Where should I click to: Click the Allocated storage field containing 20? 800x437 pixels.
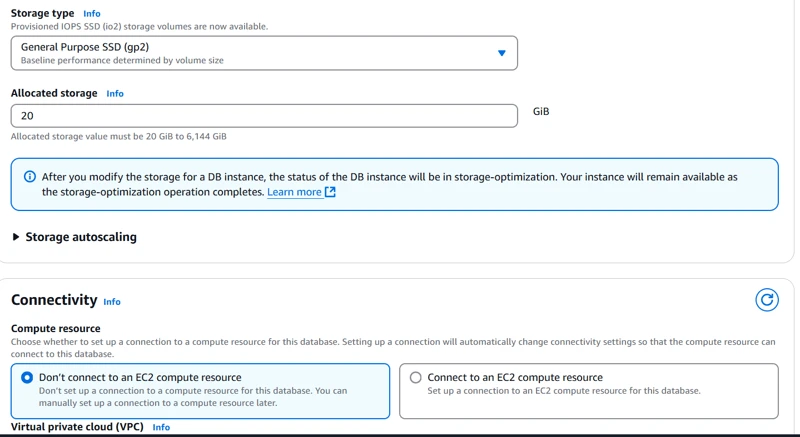[264, 116]
